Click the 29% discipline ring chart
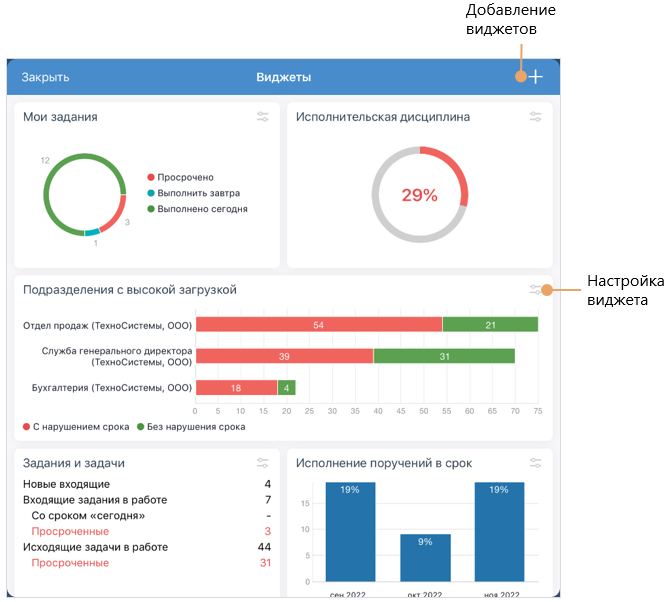 [420, 195]
